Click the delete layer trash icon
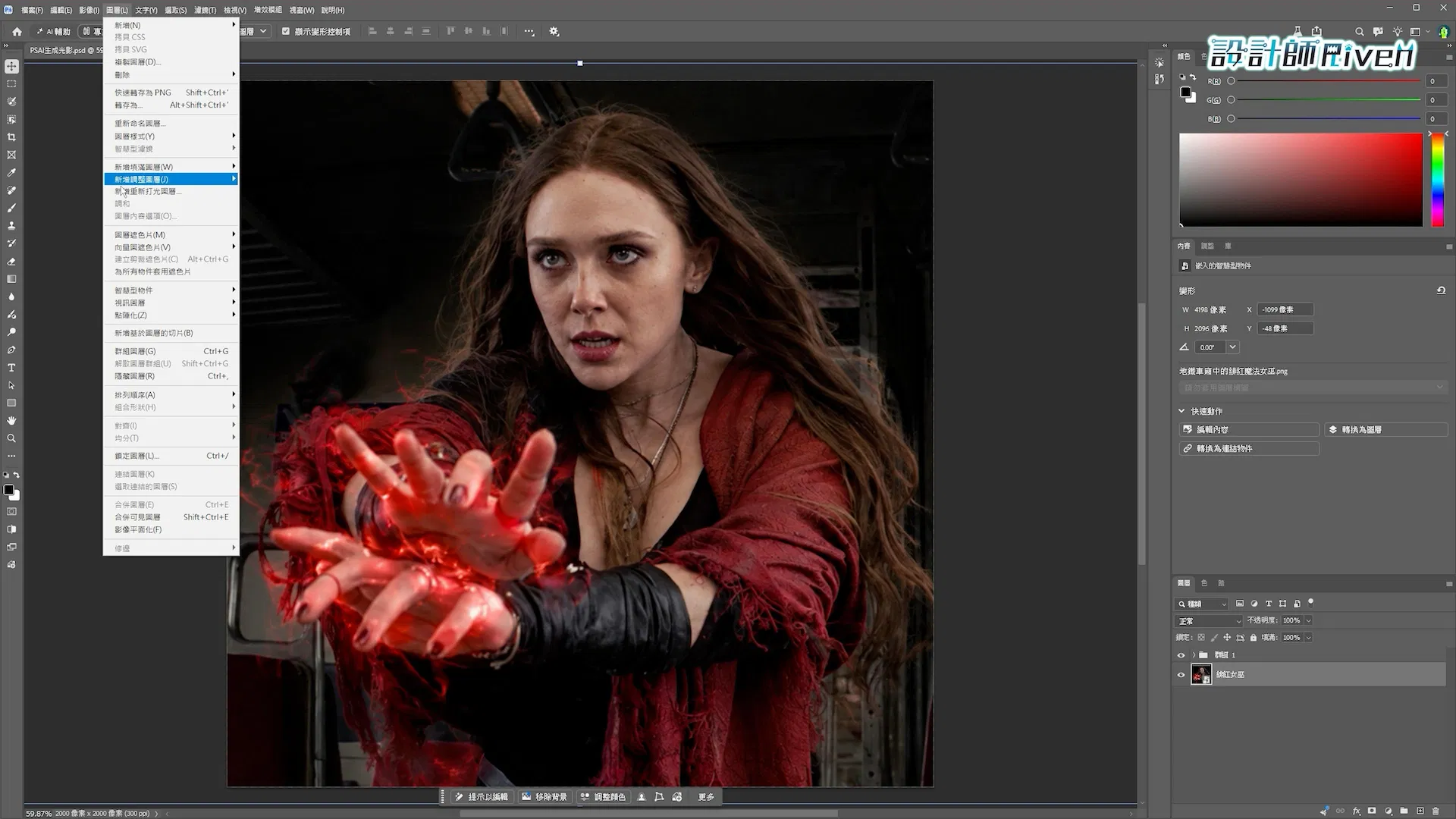This screenshot has height=819, width=1456. (x=1436, y=811)
